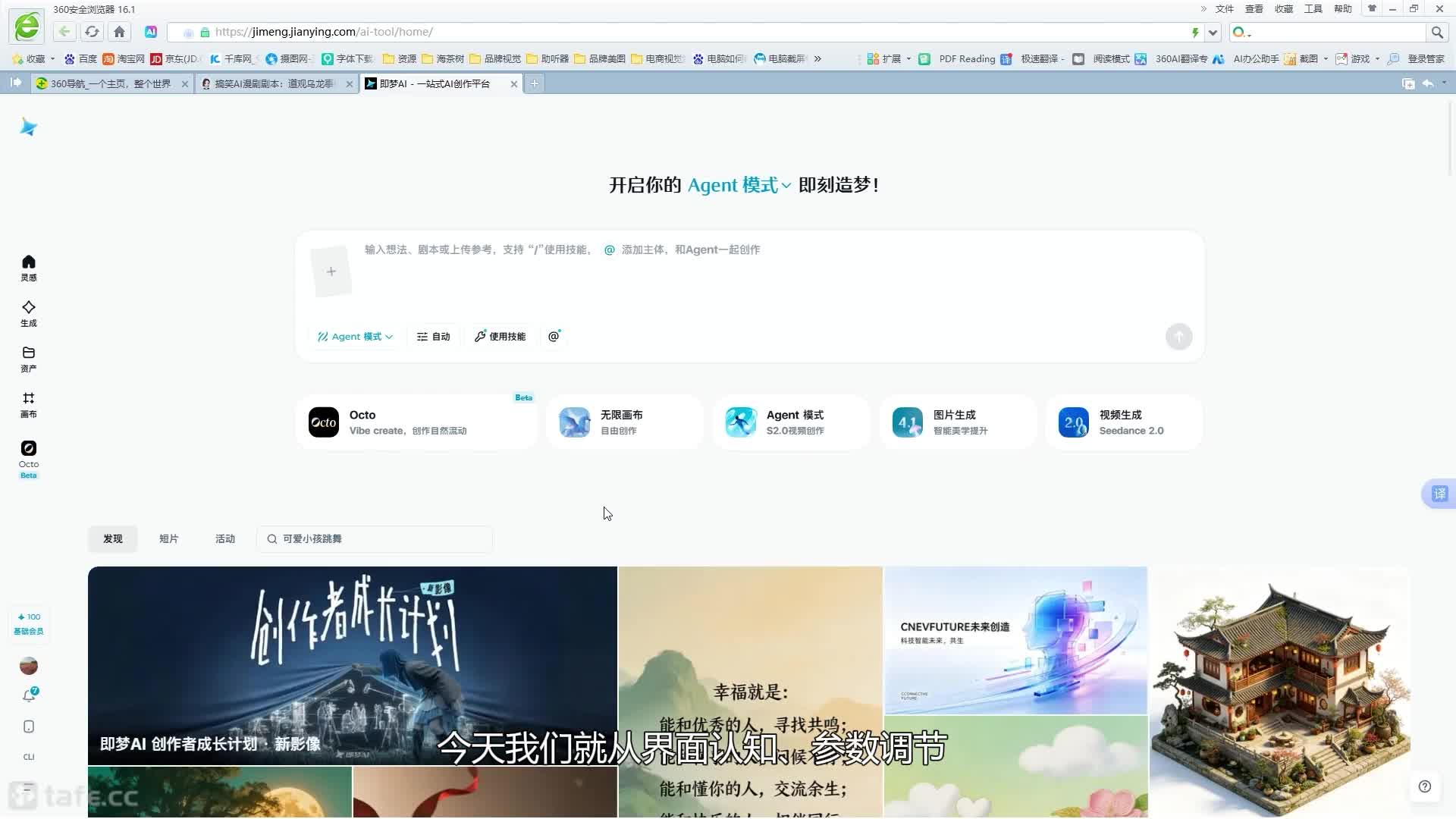Open the 品牌视觉 bookmark folder

pyautogui.click(x=495, y=58)
